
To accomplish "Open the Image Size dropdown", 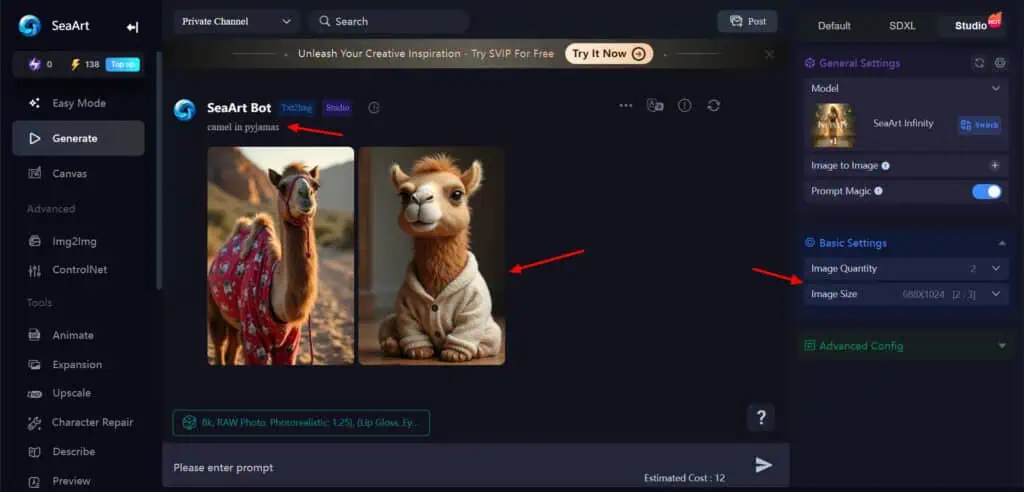I will coord(995,294).
